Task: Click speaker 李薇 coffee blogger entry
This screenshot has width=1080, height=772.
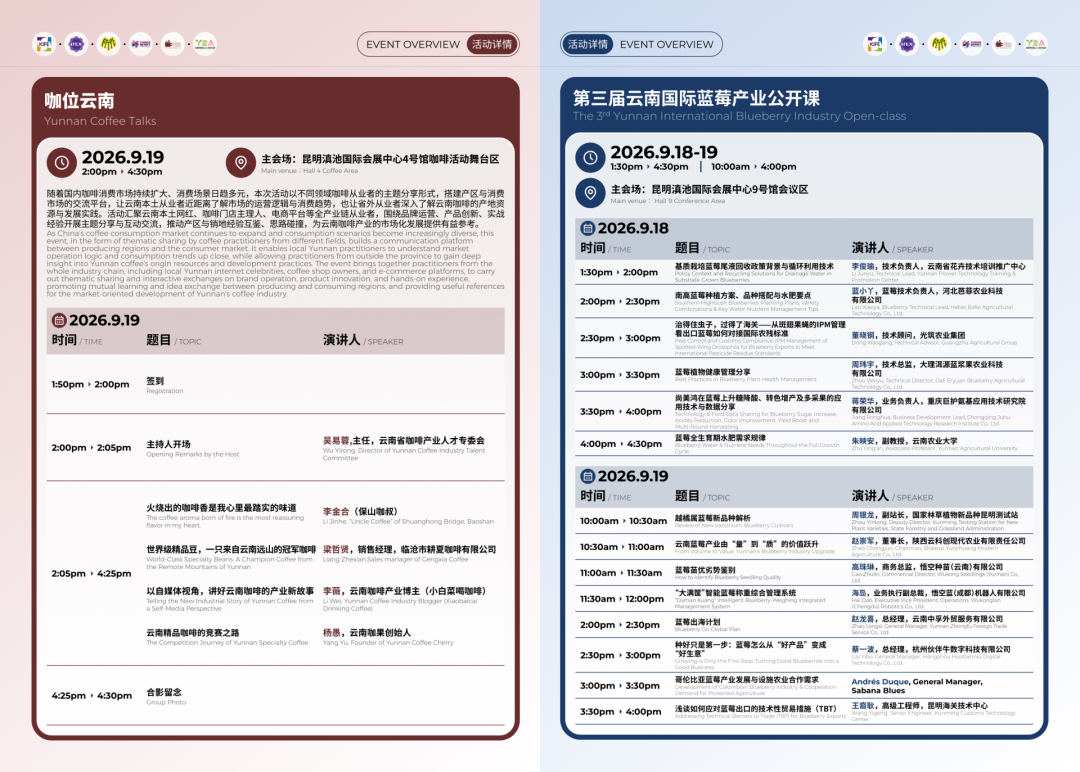Action: [x=404, y=599]
